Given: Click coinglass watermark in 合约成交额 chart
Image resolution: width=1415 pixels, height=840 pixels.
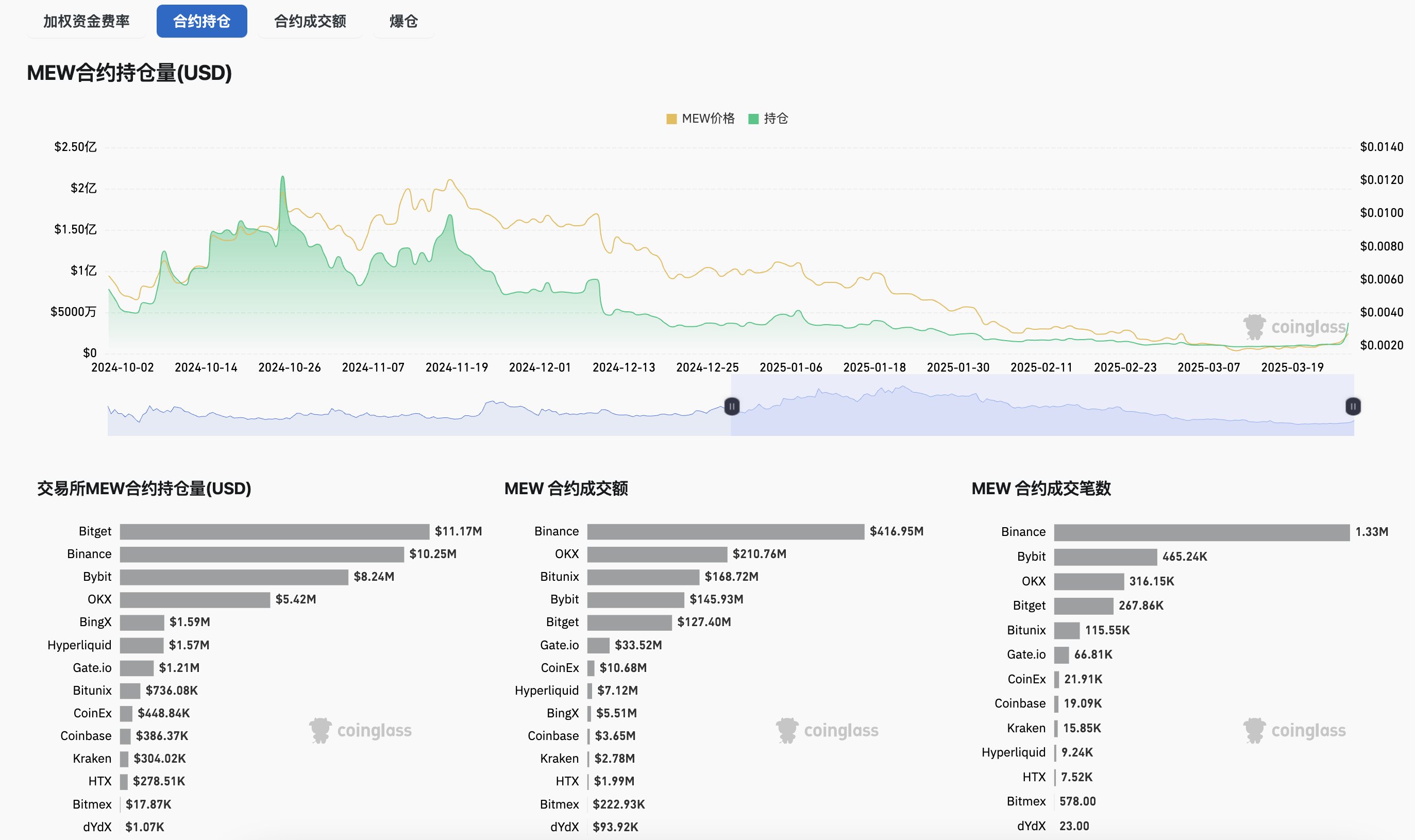Looking at the screenshot, I should click(x=828, y=731).
